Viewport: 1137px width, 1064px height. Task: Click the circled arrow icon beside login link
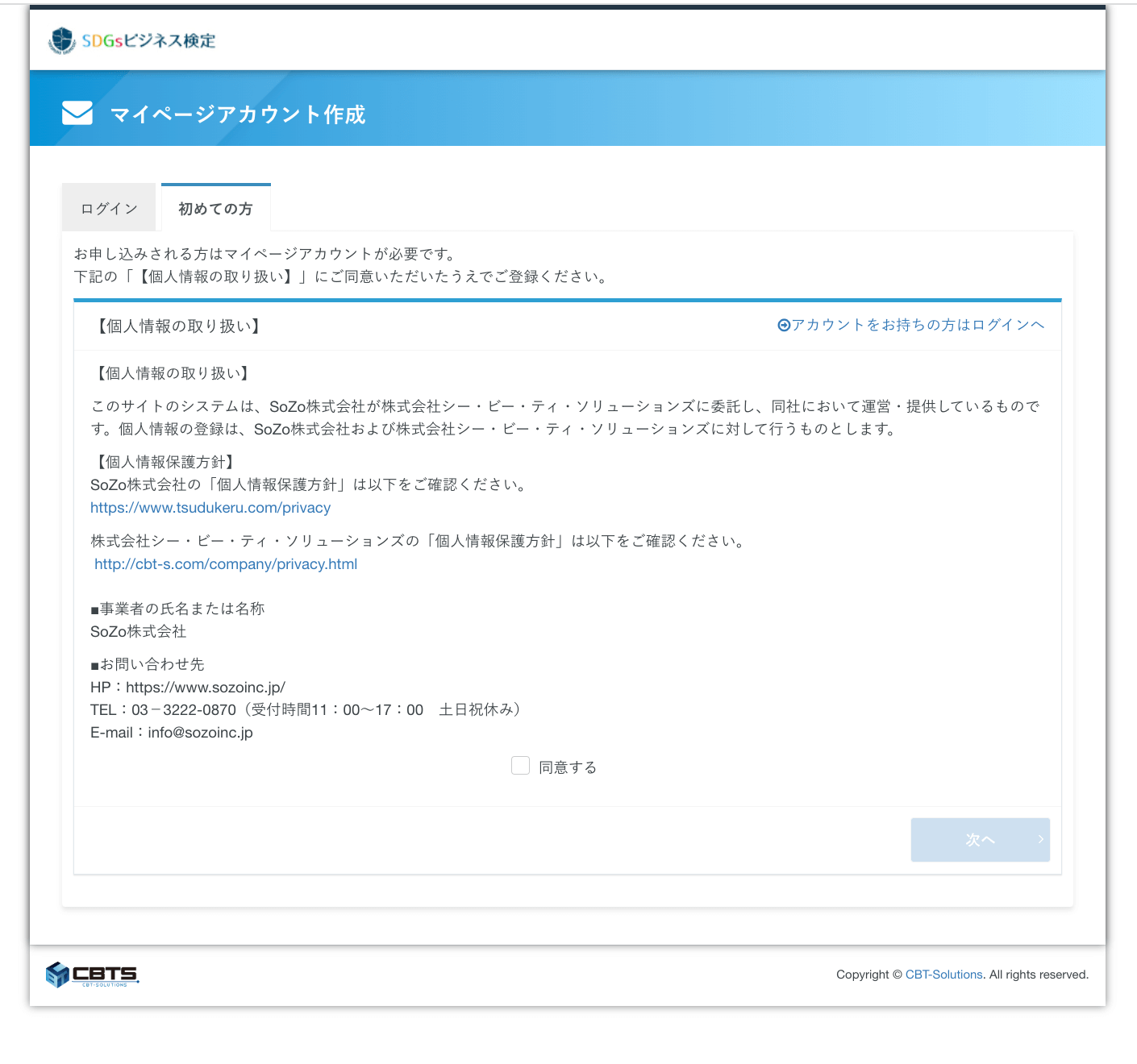click(783, 325)
